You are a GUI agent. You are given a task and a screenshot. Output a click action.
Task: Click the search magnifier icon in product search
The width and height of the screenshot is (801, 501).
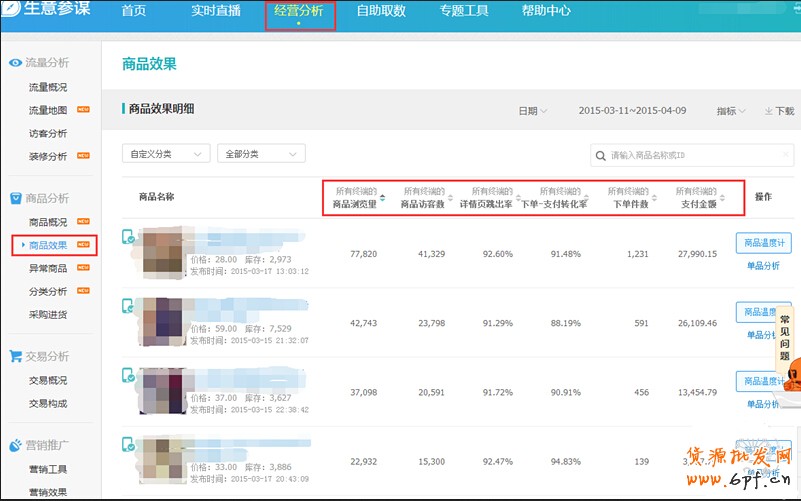pyautogui.click(x=600, y=155)
